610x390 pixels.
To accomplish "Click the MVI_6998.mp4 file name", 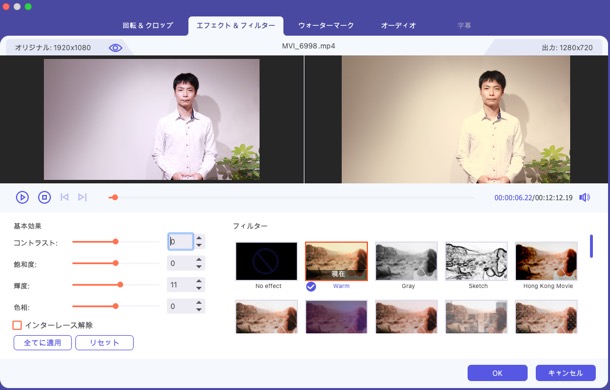I will point(309,46).
